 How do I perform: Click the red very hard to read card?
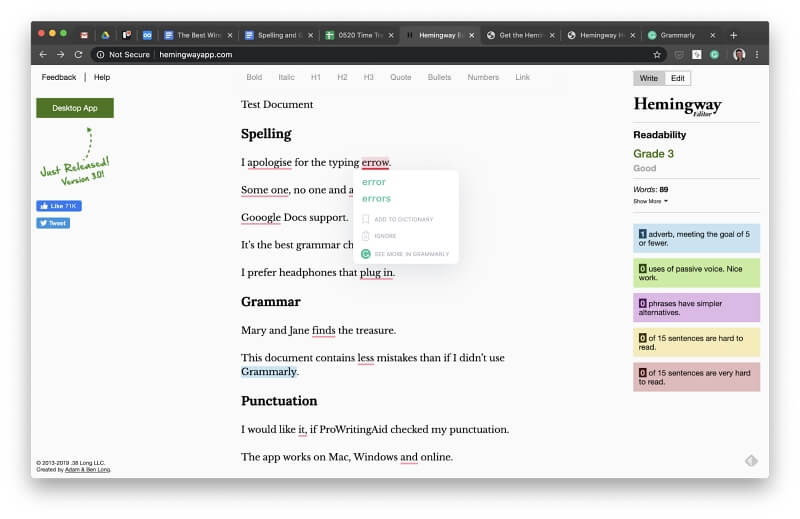tap(696, 377)
